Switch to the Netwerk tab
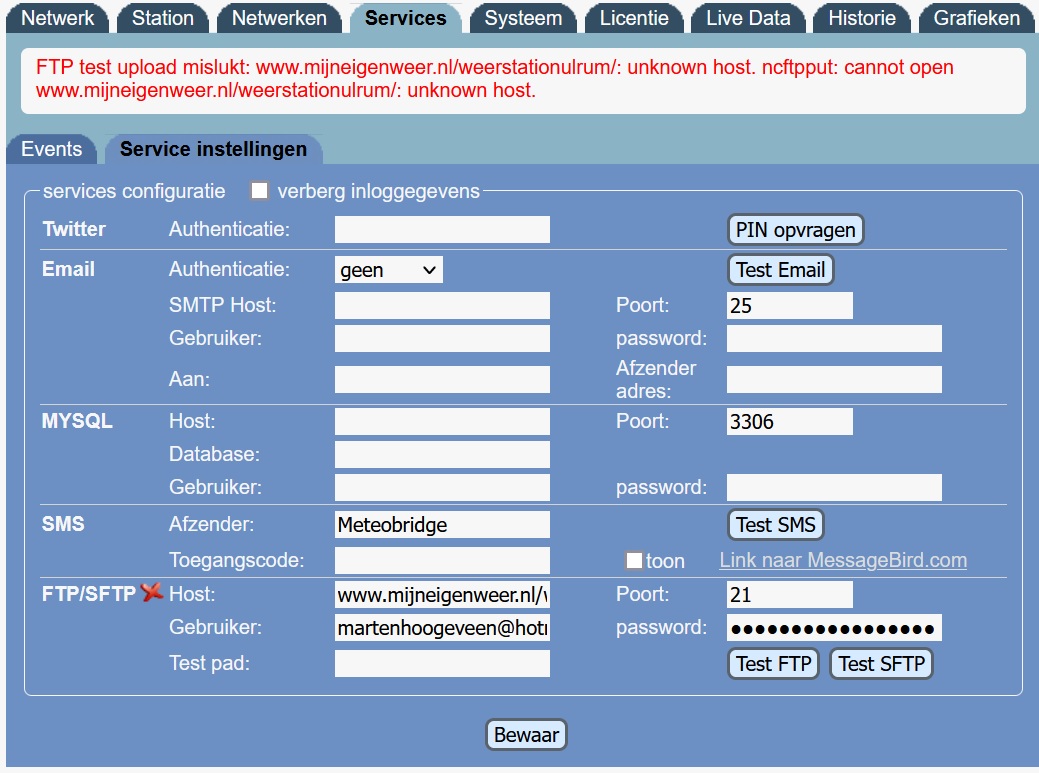The height and width of the screenshot is (773, 1039). point(58,18)
